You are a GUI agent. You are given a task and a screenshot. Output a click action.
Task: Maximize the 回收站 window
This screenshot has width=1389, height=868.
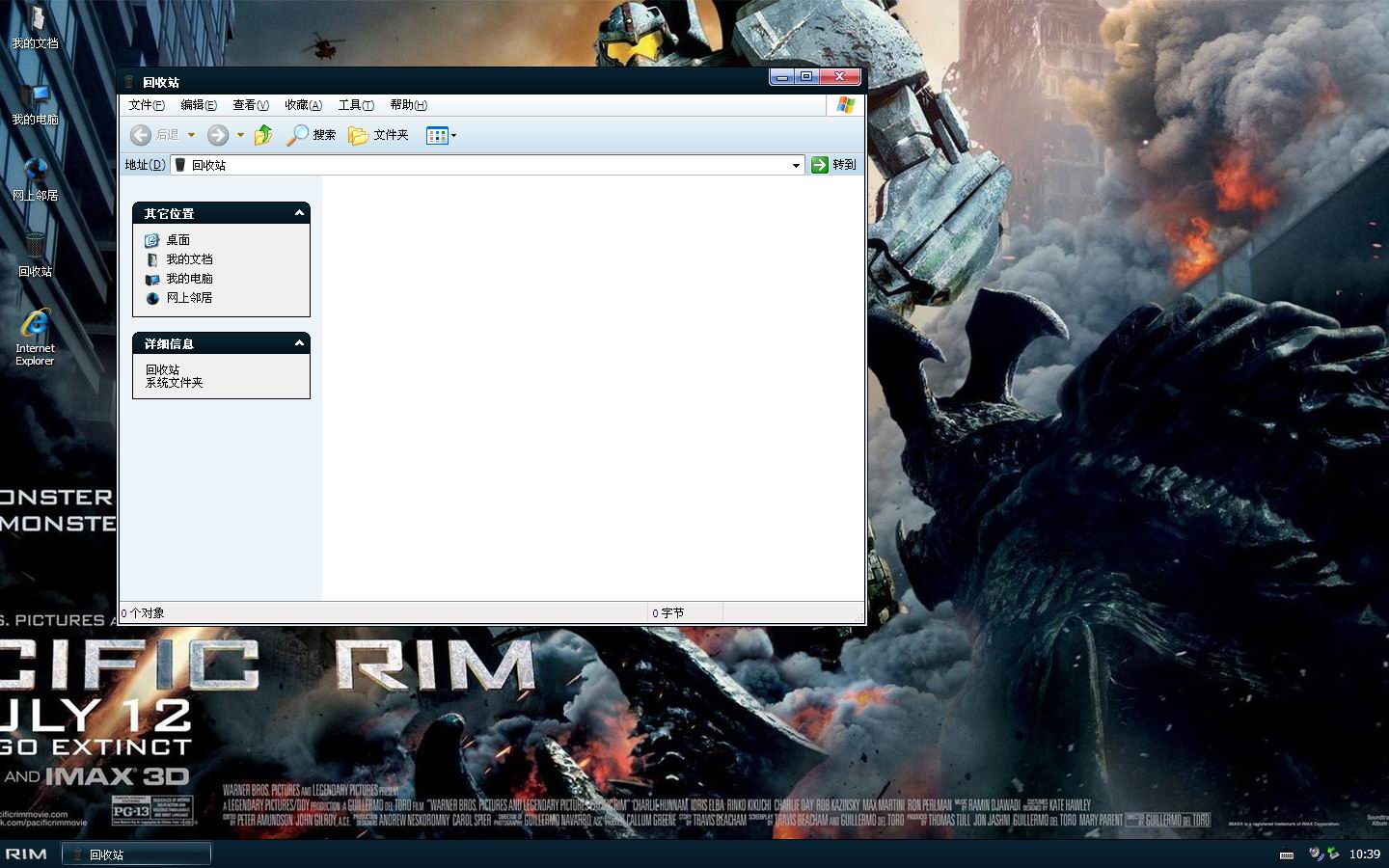[806, 77]
